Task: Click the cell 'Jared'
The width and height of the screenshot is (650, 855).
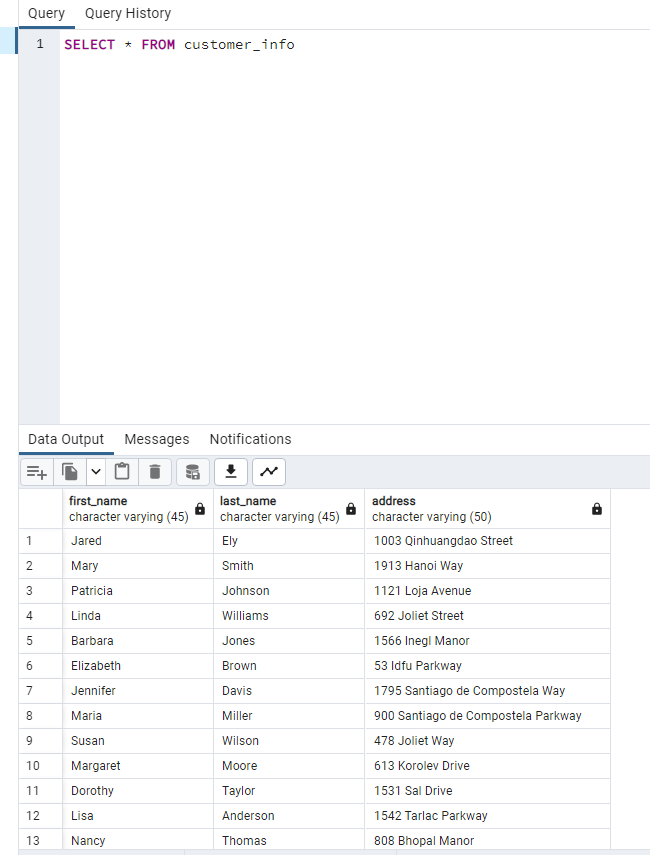Action: click(138, 541)
